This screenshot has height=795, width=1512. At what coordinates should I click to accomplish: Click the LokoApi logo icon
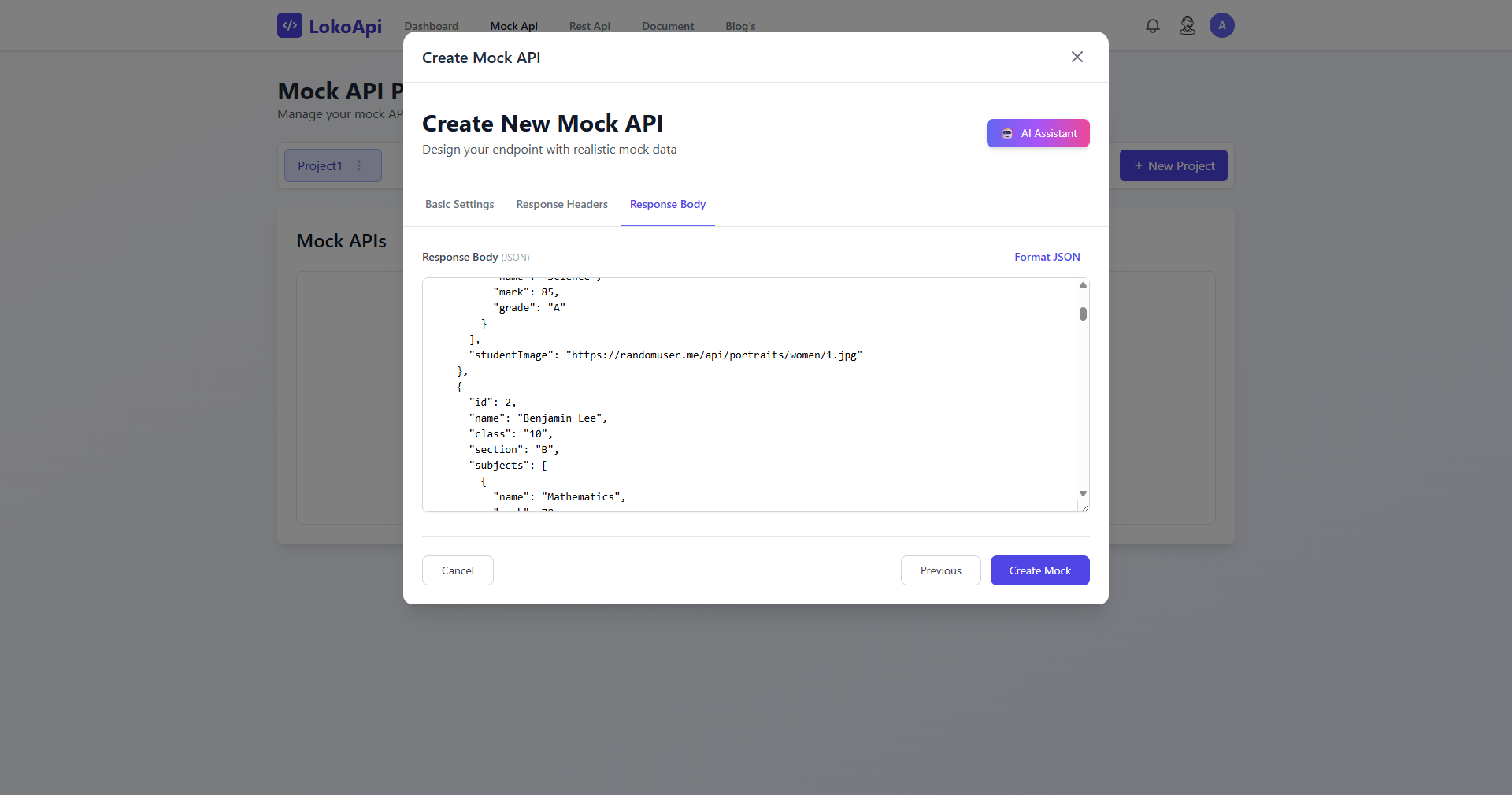tap(290, 25)
